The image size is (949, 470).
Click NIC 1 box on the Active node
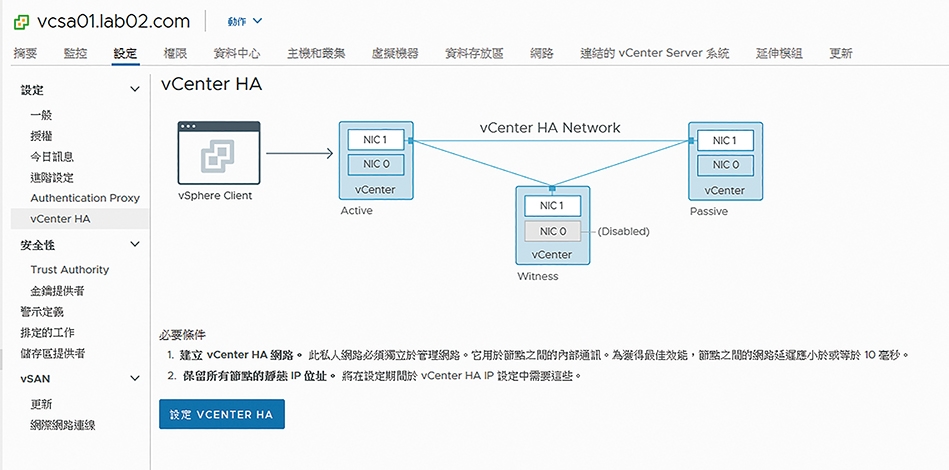click(375, 140)
